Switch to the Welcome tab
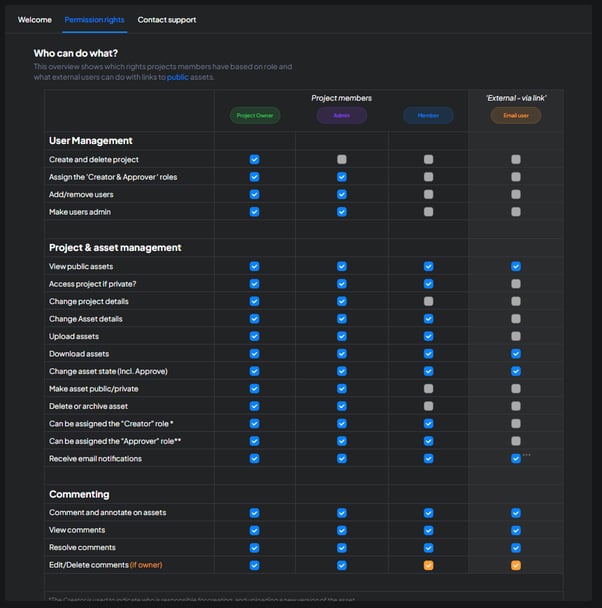The height and width of the screenshot is (608, 602). pyautogui.click(x=34, y=20)
